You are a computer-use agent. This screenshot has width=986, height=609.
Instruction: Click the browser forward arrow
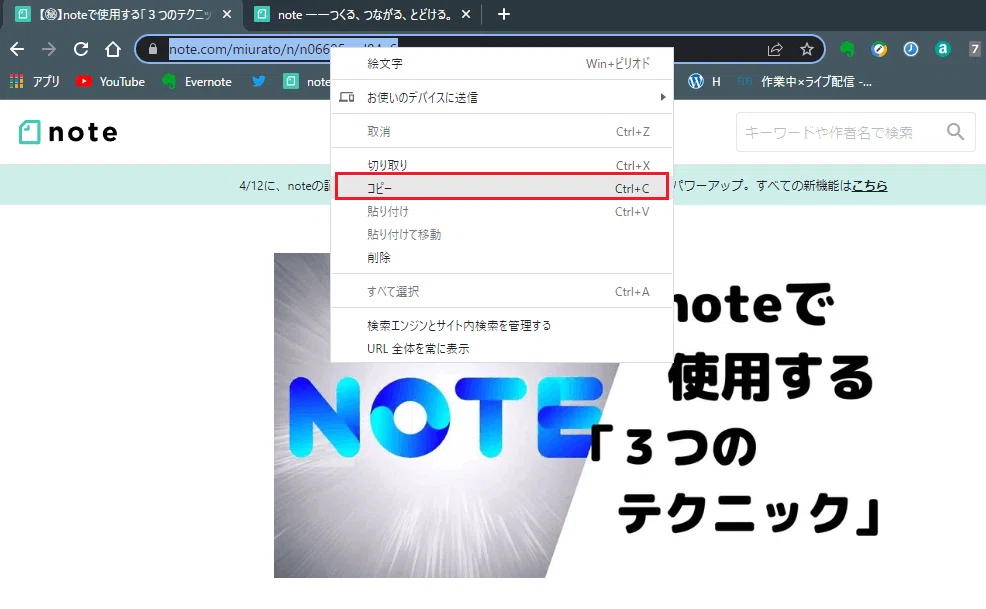[49, 49]
